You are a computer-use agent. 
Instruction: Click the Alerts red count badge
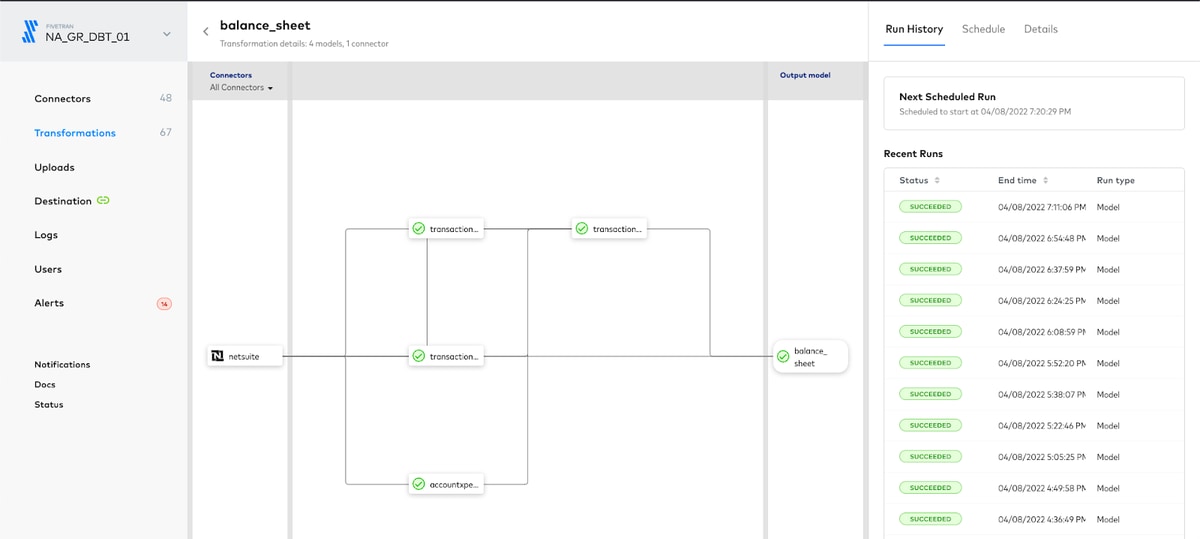[x=164, y=303]
